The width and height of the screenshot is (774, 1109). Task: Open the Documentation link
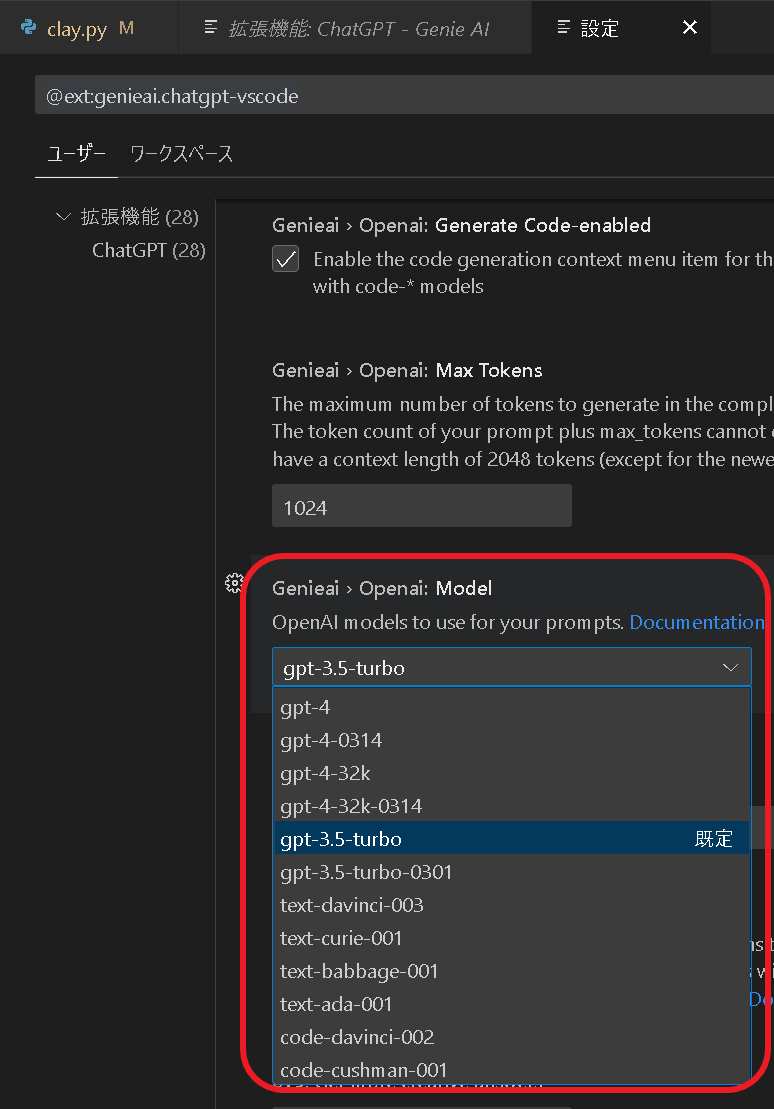click(x=696, y=621)
